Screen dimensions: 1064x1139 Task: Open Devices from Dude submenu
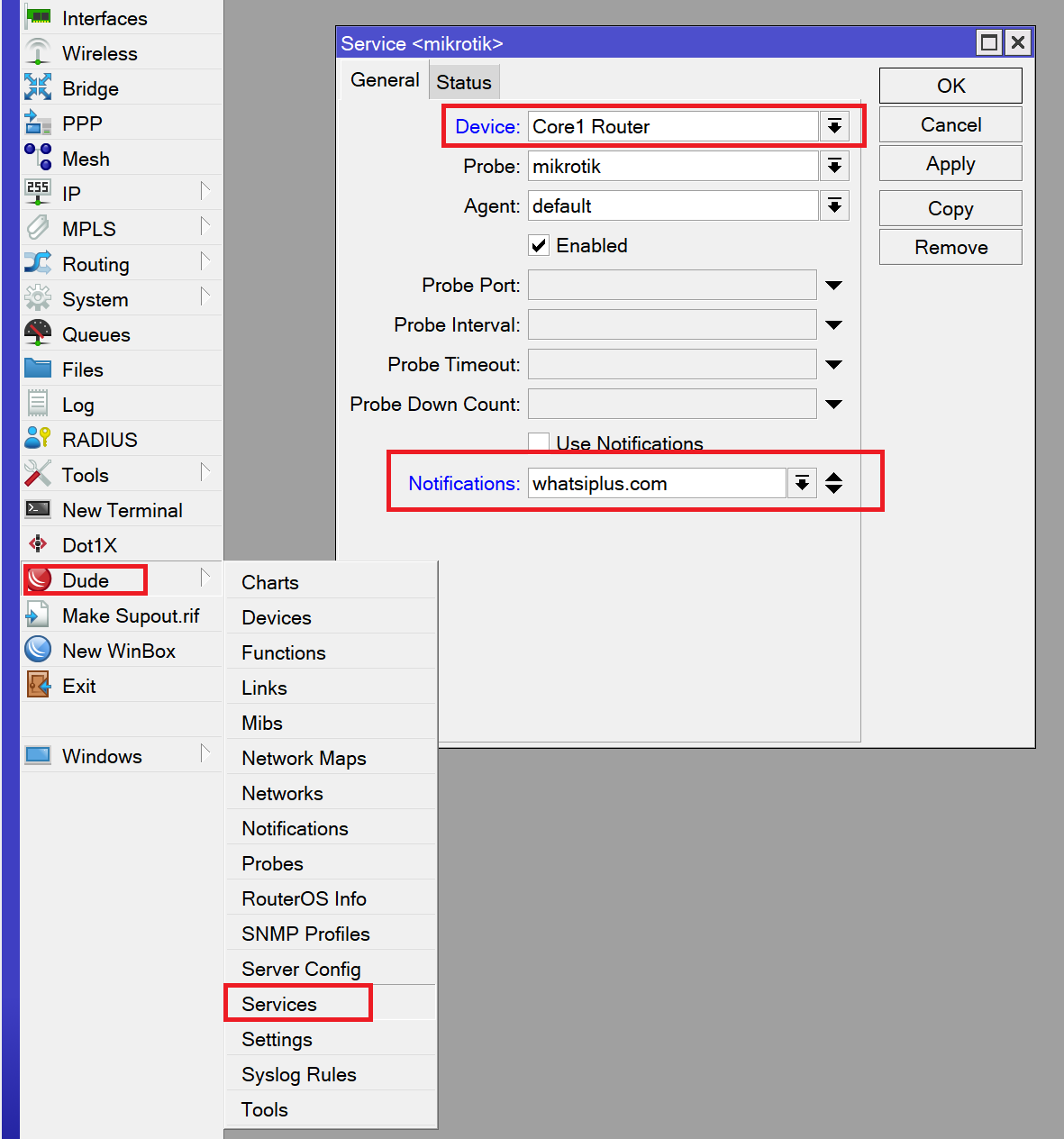[x=331, y=617]
